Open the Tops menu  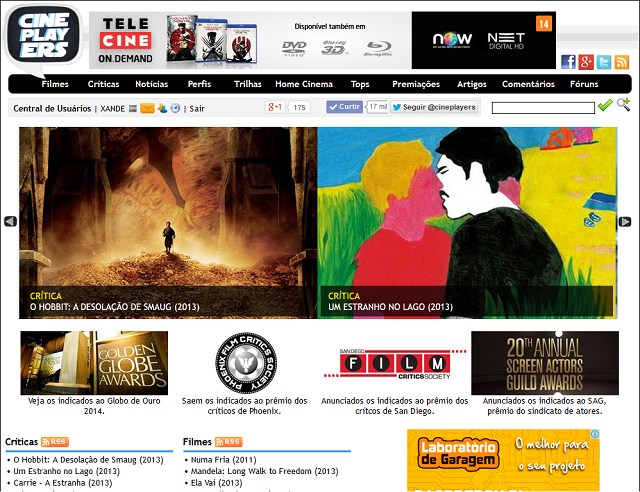coord(360,84)
